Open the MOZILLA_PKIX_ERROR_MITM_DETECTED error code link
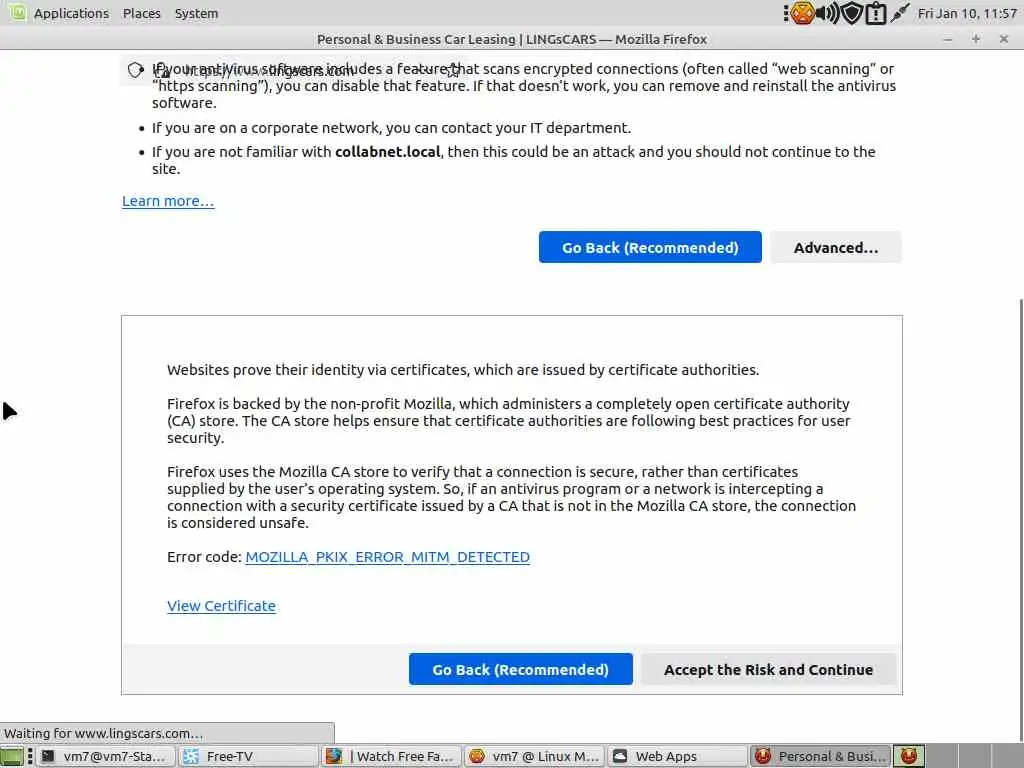1024x768 pixels. [387, 557]
